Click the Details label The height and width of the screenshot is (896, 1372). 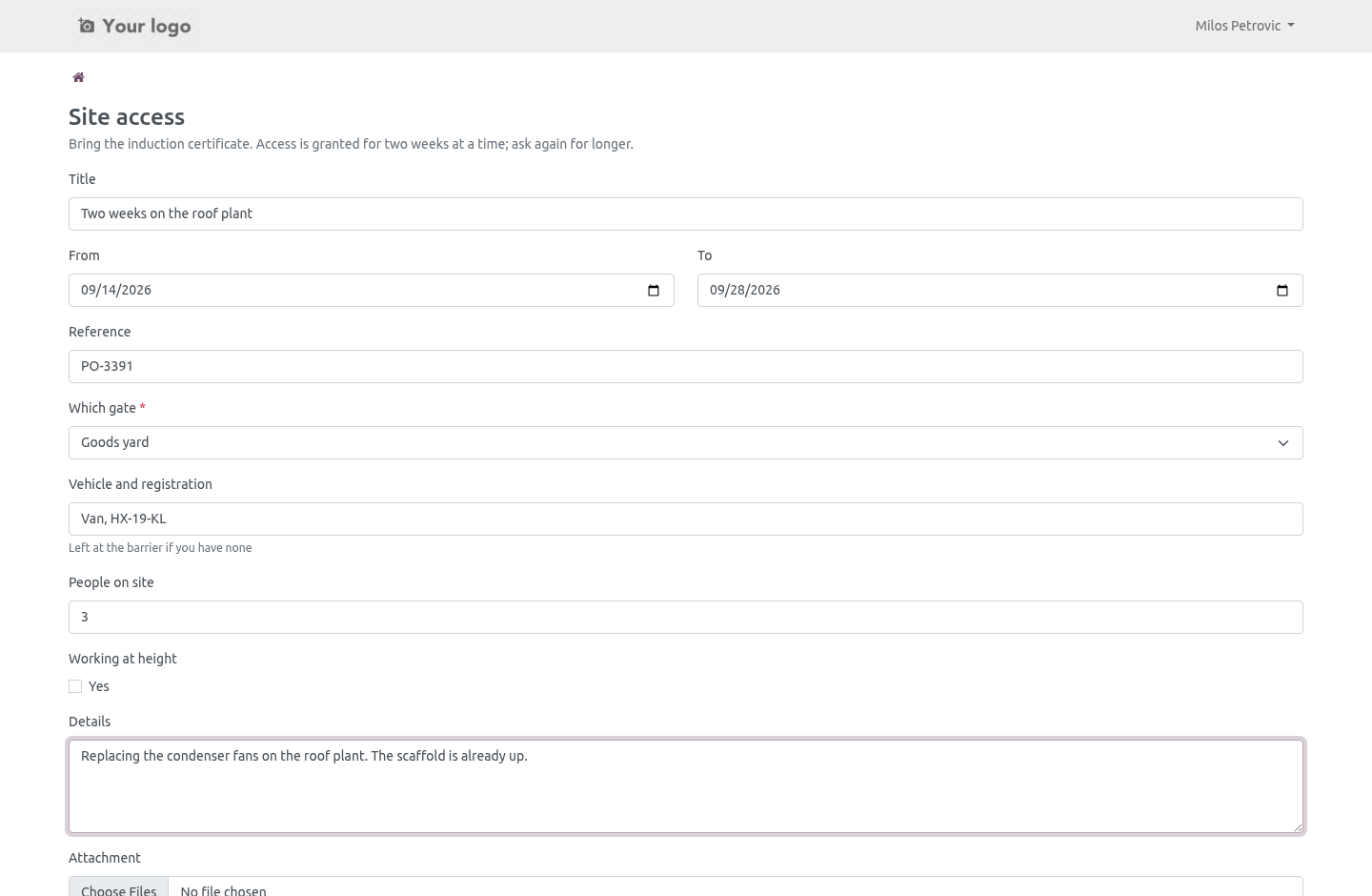[x=90, y=722]
